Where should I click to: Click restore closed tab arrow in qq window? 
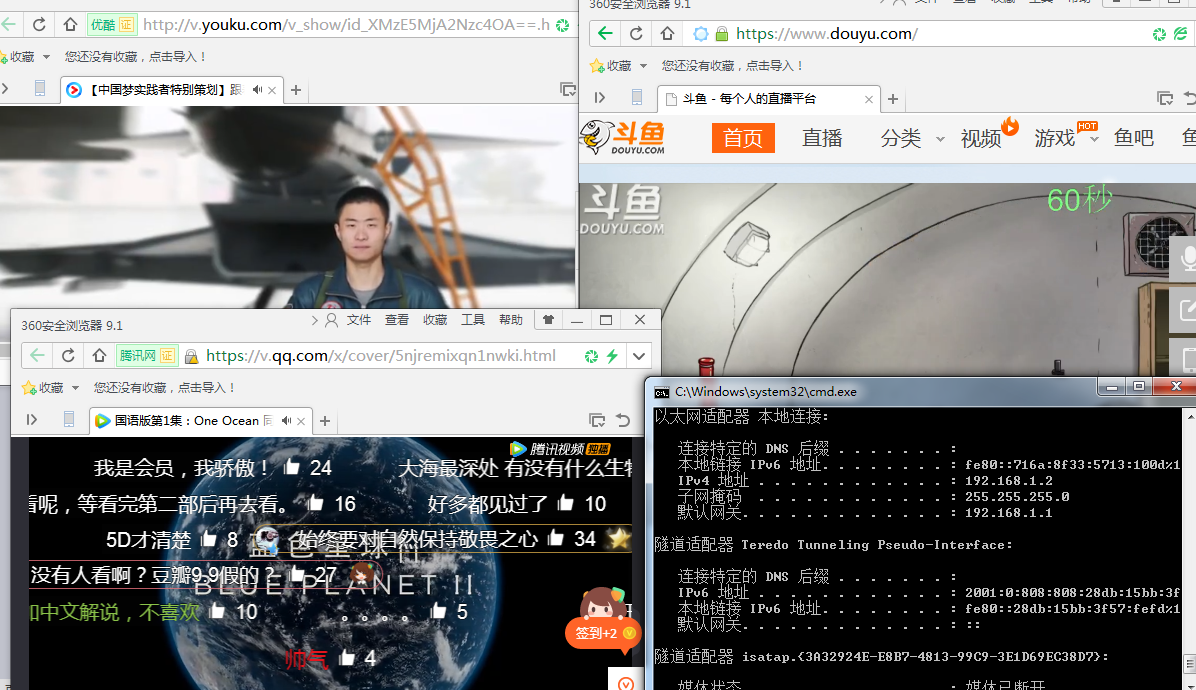click(x=623, y=420)
